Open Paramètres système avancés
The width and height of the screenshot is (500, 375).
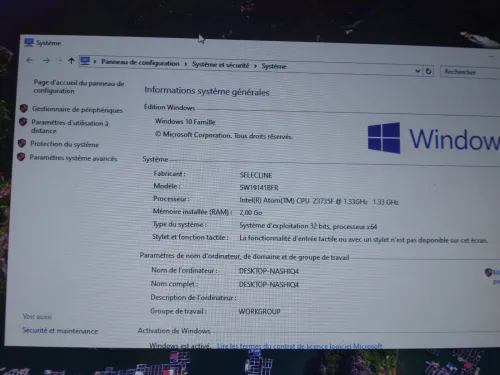73,158
